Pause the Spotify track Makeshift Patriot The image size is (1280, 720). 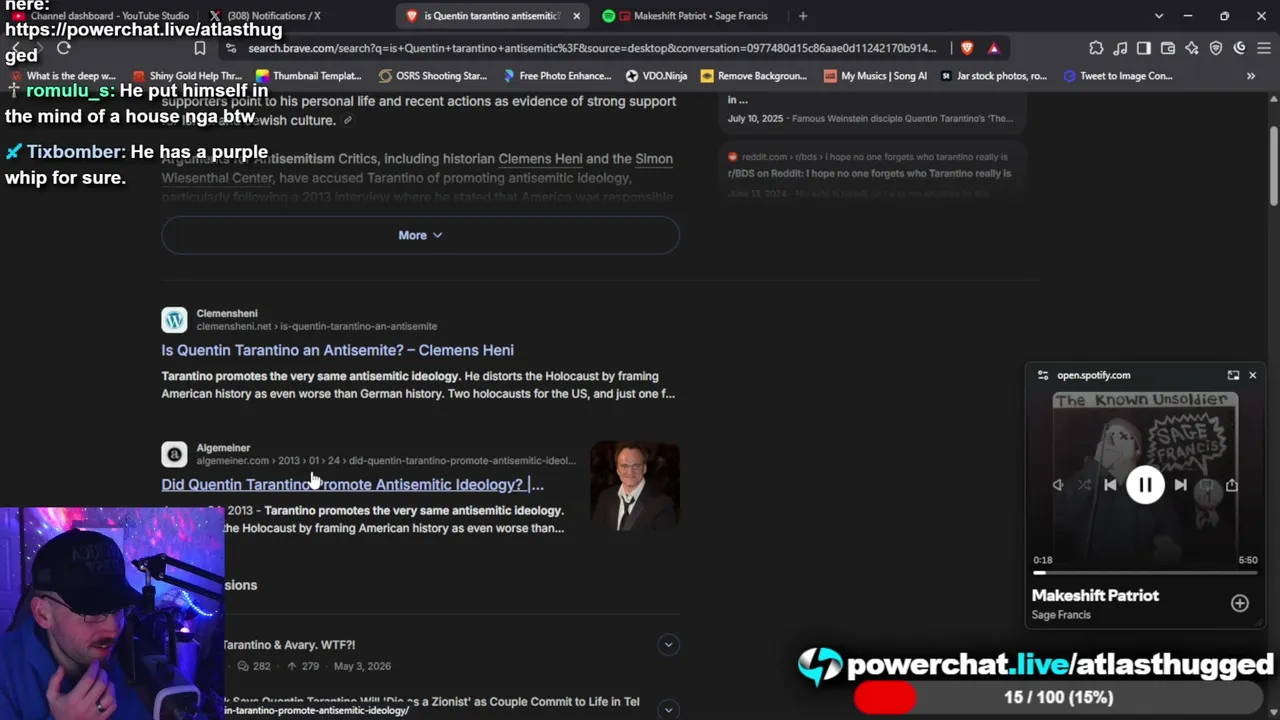click(x=1145, y=485)
